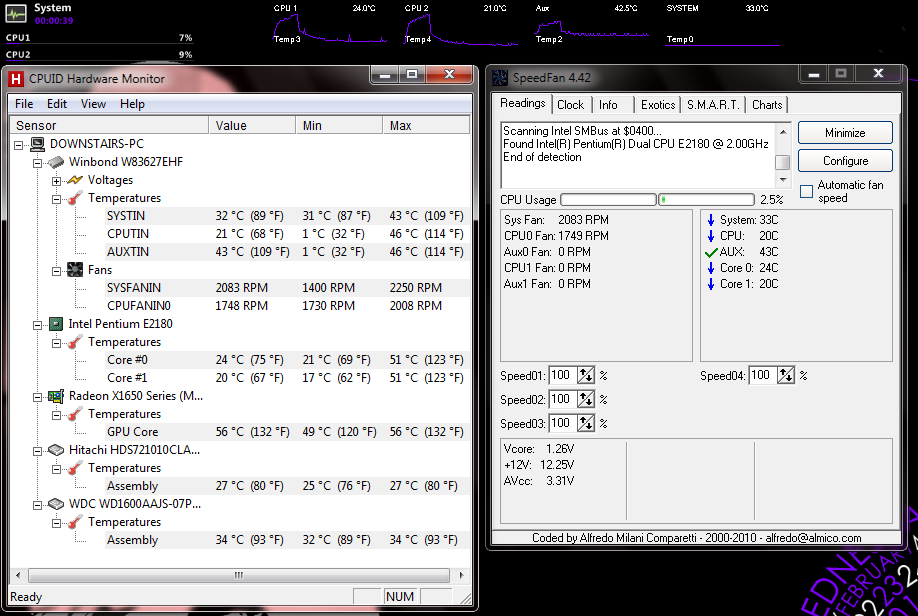918x616 pixels.
Task: Click the Sensor column header
Action: point(109,126)
